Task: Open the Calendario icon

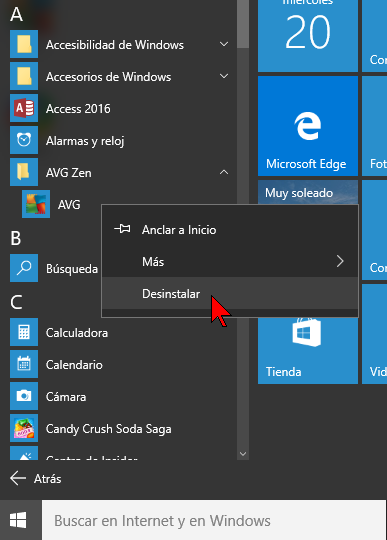Action: pos(24,364)
